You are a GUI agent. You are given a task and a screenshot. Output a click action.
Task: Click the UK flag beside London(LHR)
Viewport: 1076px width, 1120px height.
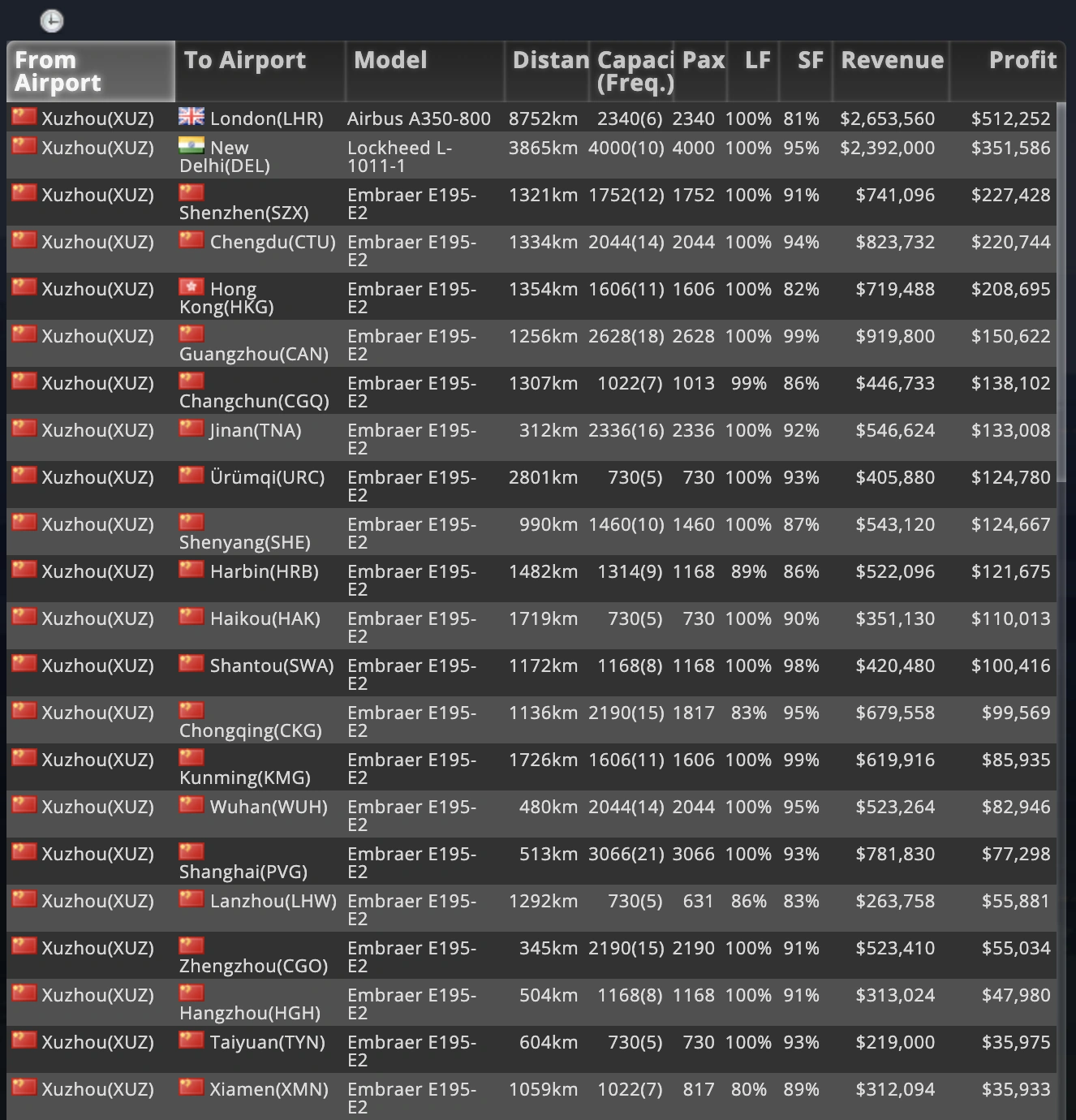(x=192, y=117)
